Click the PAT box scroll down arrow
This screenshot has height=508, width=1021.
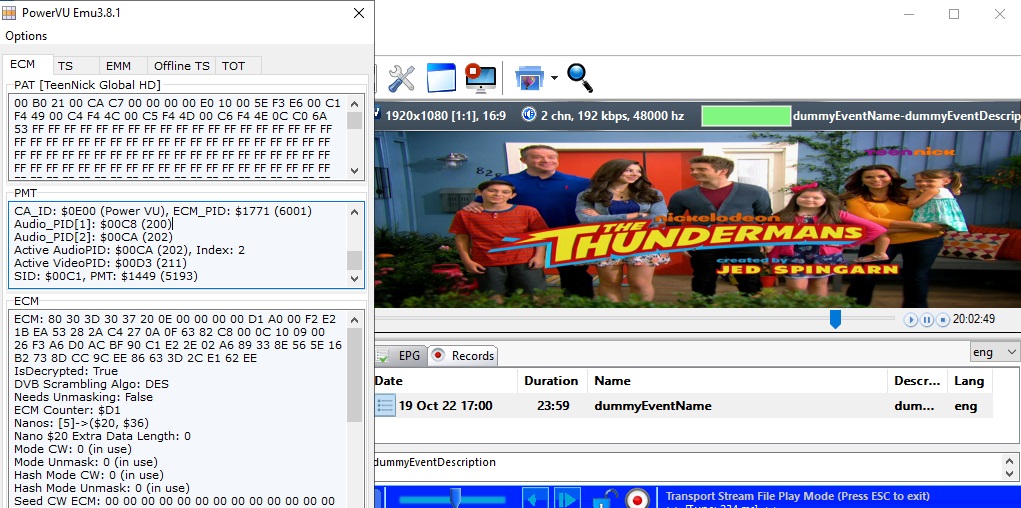click(x=354, y=170)
